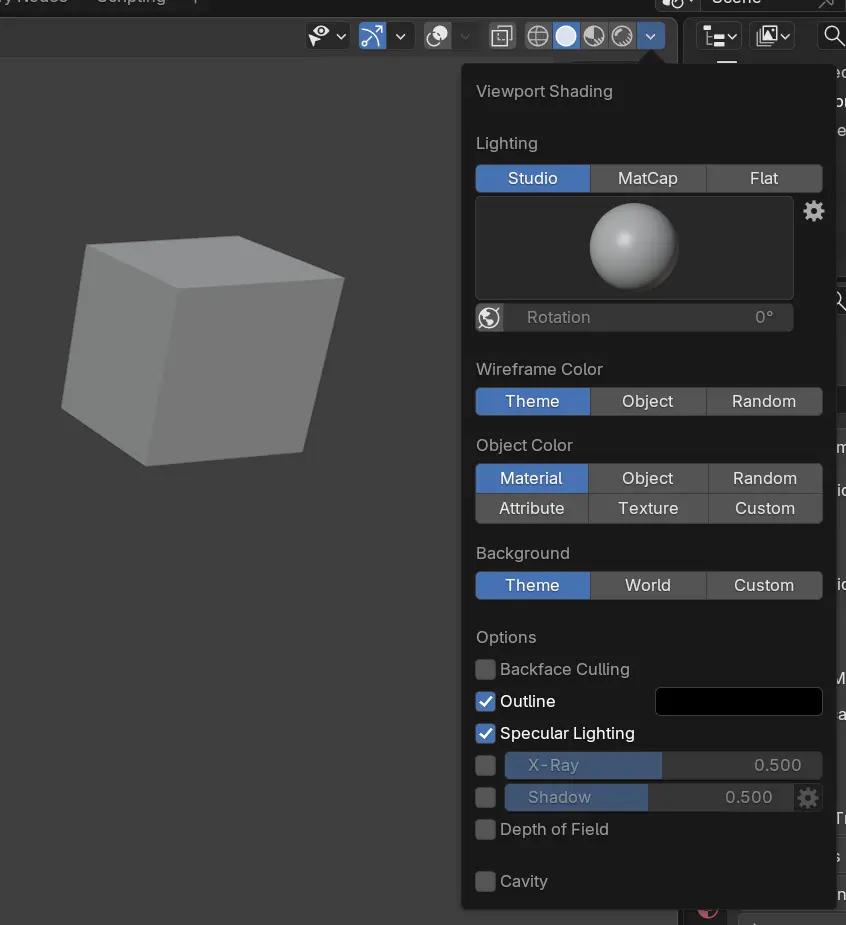The image size is (846, 925).
Task: Open studio light preferences gear
Action: 814,211
